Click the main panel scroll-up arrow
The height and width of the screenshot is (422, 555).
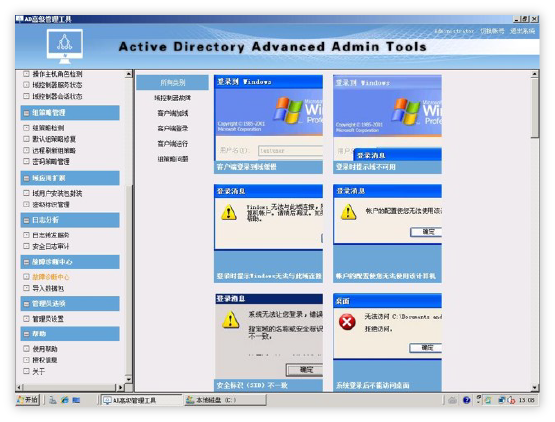pos(534,74)
